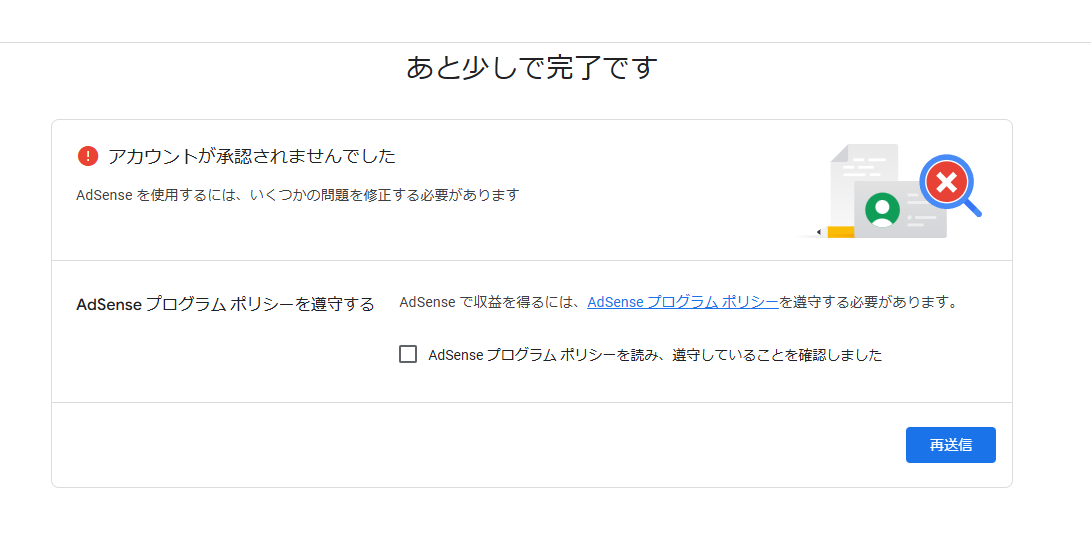Click the text アカウントが承認されませんでした
The image size is (1091, 557).
(x=252, y=156)
